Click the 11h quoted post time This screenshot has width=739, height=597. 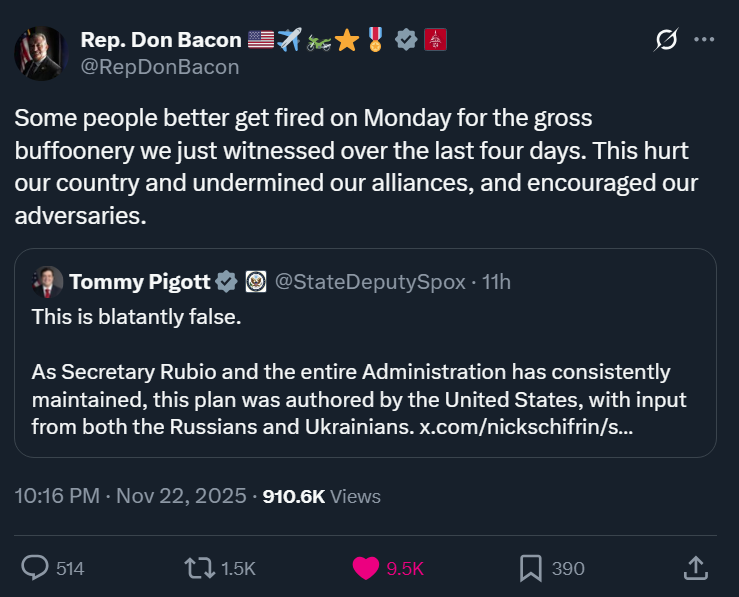click(496, 282)
